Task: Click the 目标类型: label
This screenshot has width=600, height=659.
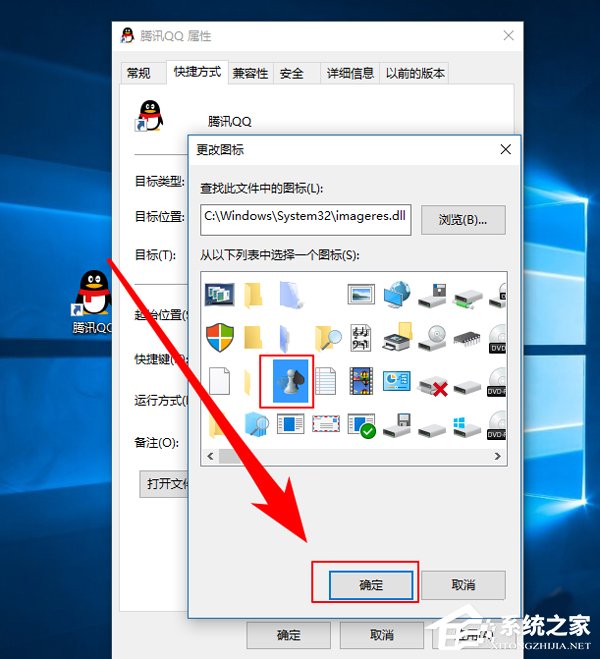Action: point(160,182)
